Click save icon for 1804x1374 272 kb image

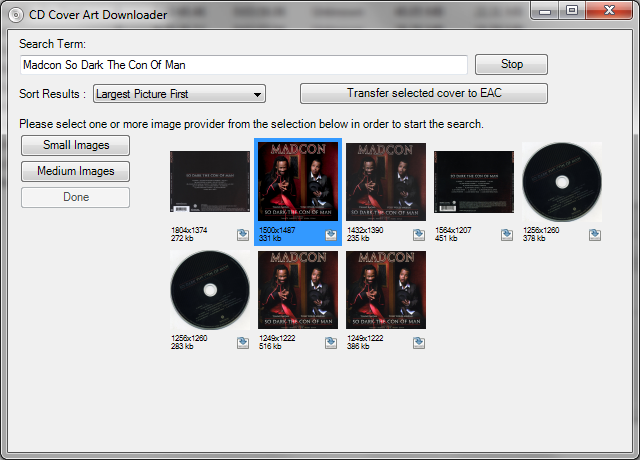[243, 235]
